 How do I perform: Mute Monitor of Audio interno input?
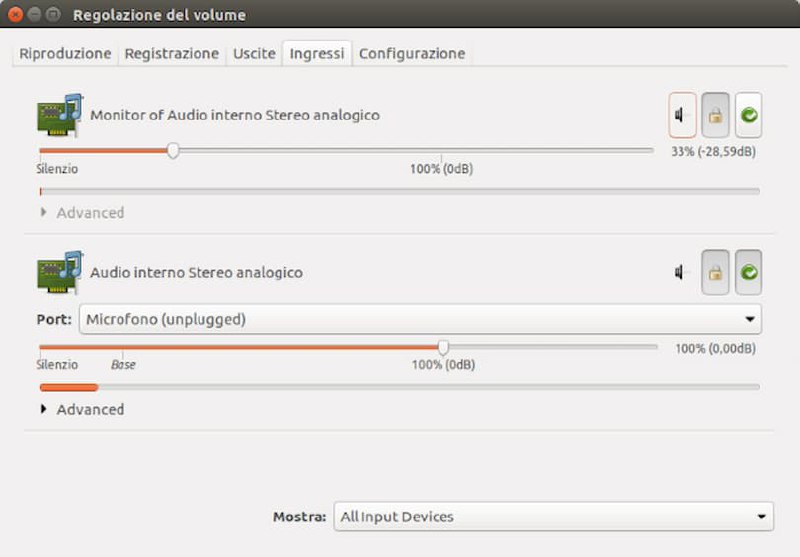coord(682,115)
